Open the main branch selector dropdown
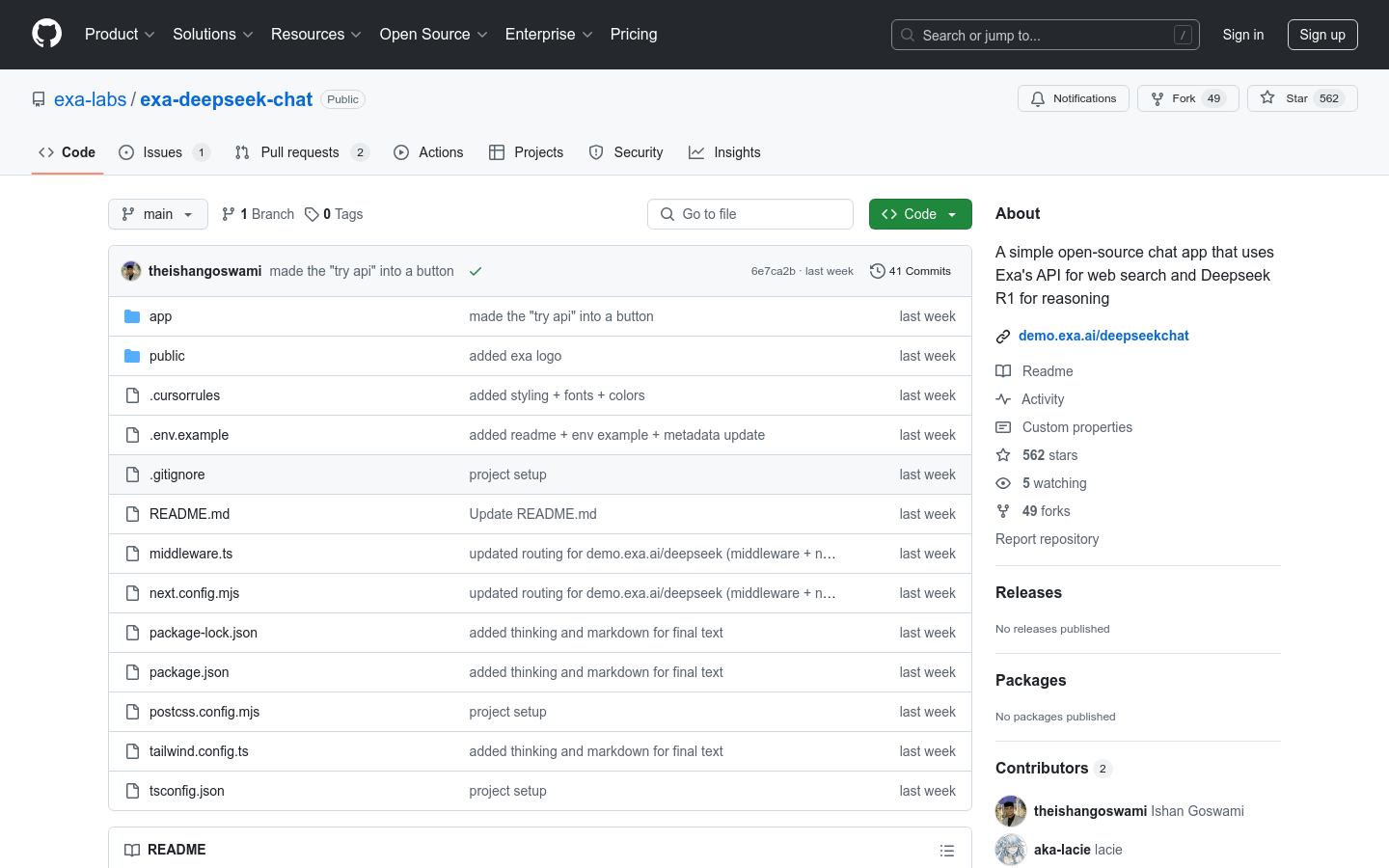This screenshot has width=1389, height=868. tap(157, 213)
